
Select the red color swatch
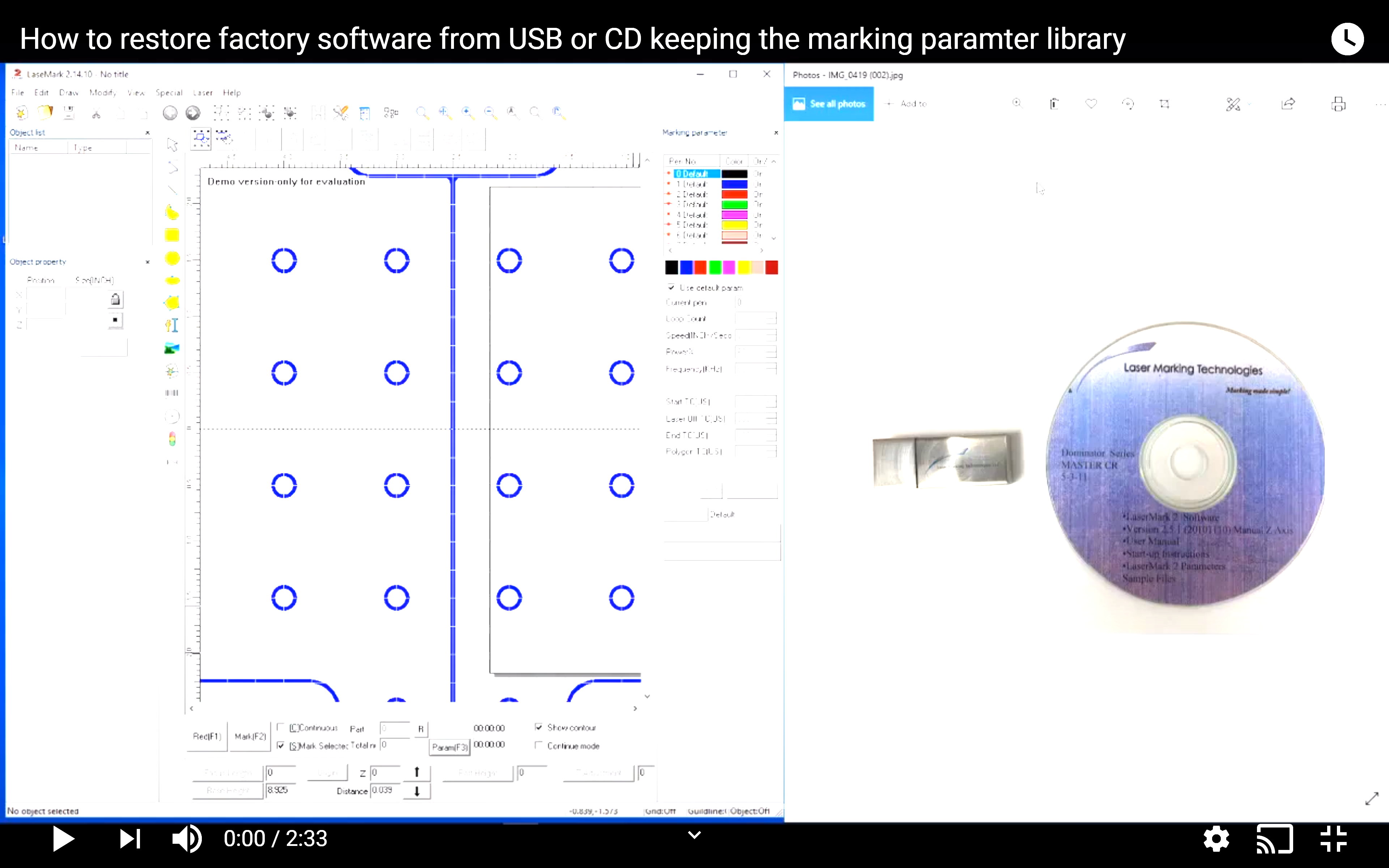[700, 267]
